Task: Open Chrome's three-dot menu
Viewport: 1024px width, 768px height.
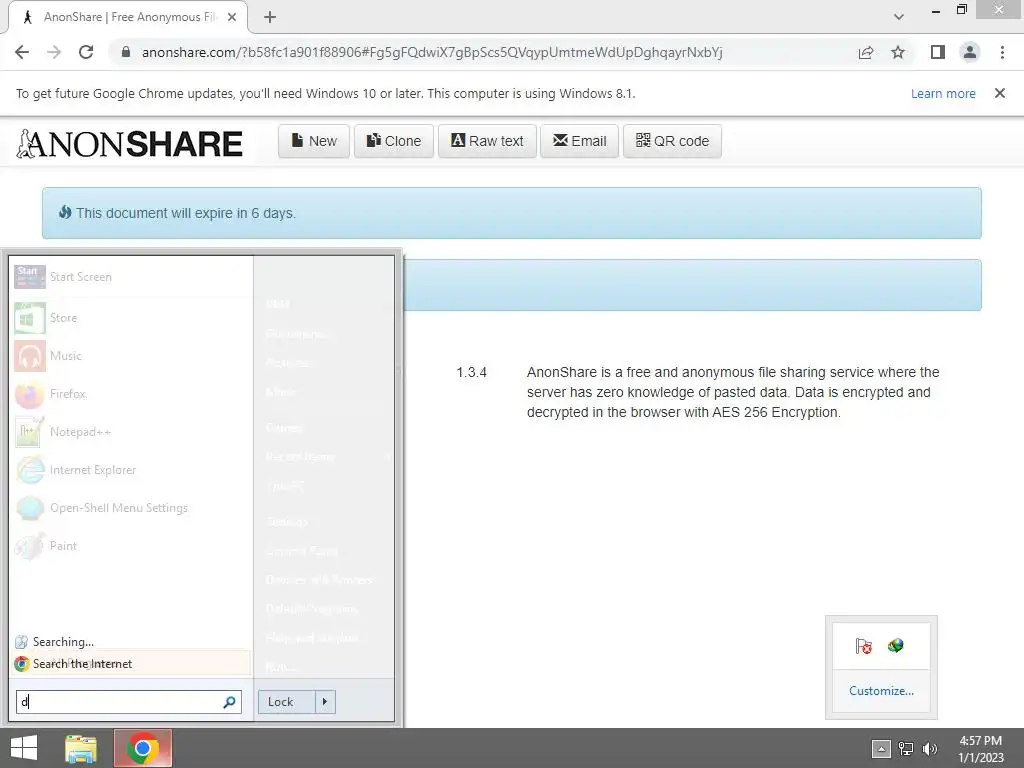Action: tap(1002, 52)
